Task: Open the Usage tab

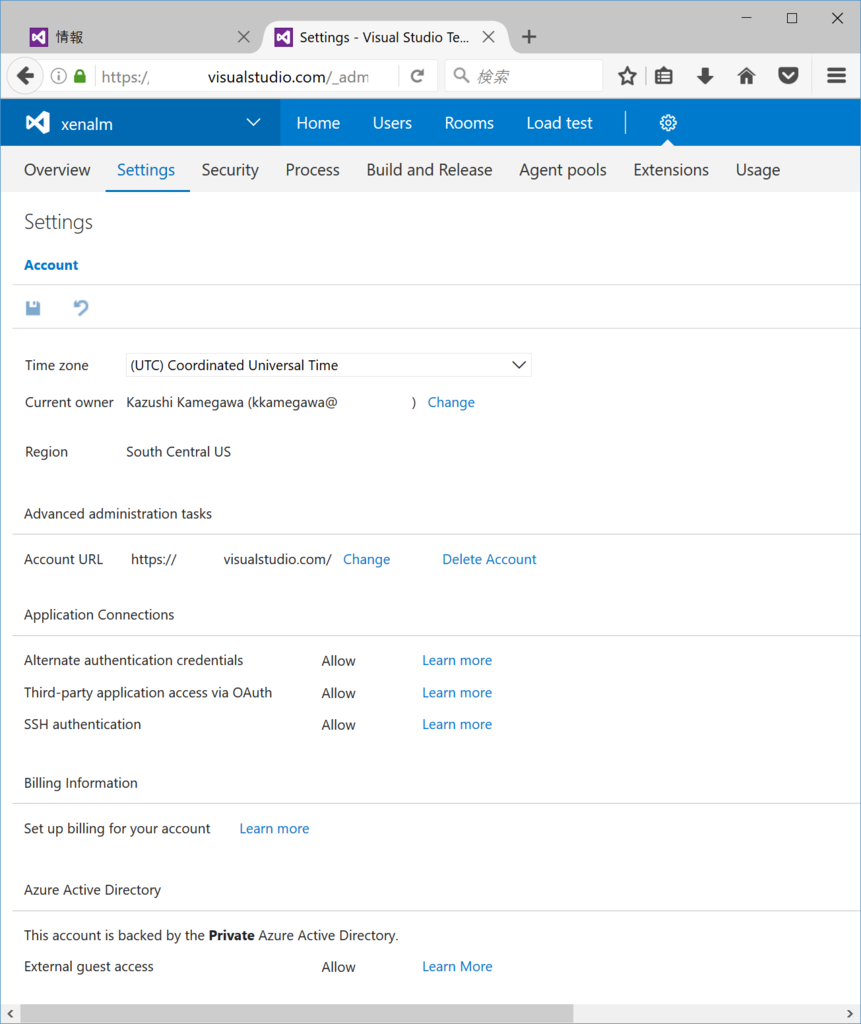Action: (x=758, y=170)
